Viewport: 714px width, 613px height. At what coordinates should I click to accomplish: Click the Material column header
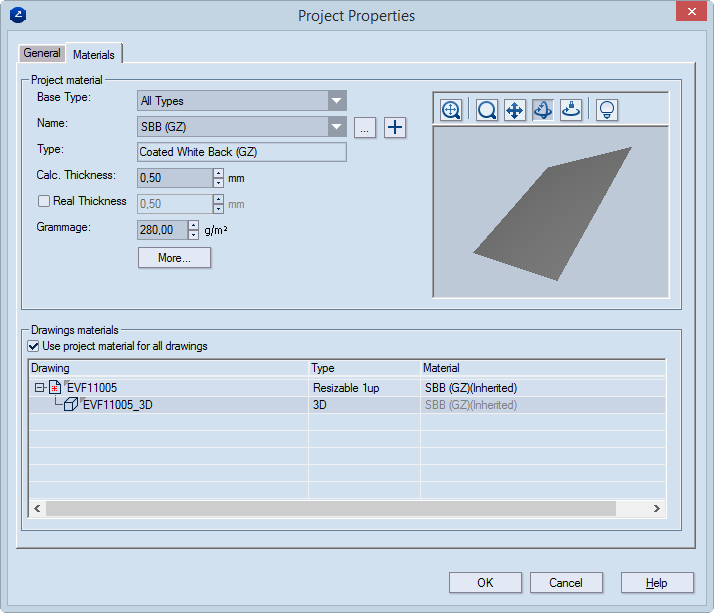pyautogui.click(x=543, y=368)
